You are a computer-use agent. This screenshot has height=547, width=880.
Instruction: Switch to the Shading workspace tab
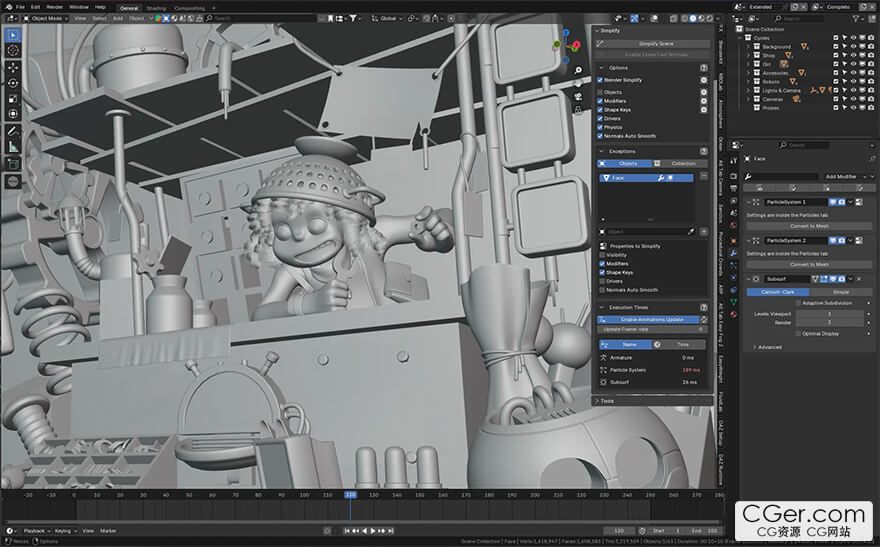pos(157,7)
